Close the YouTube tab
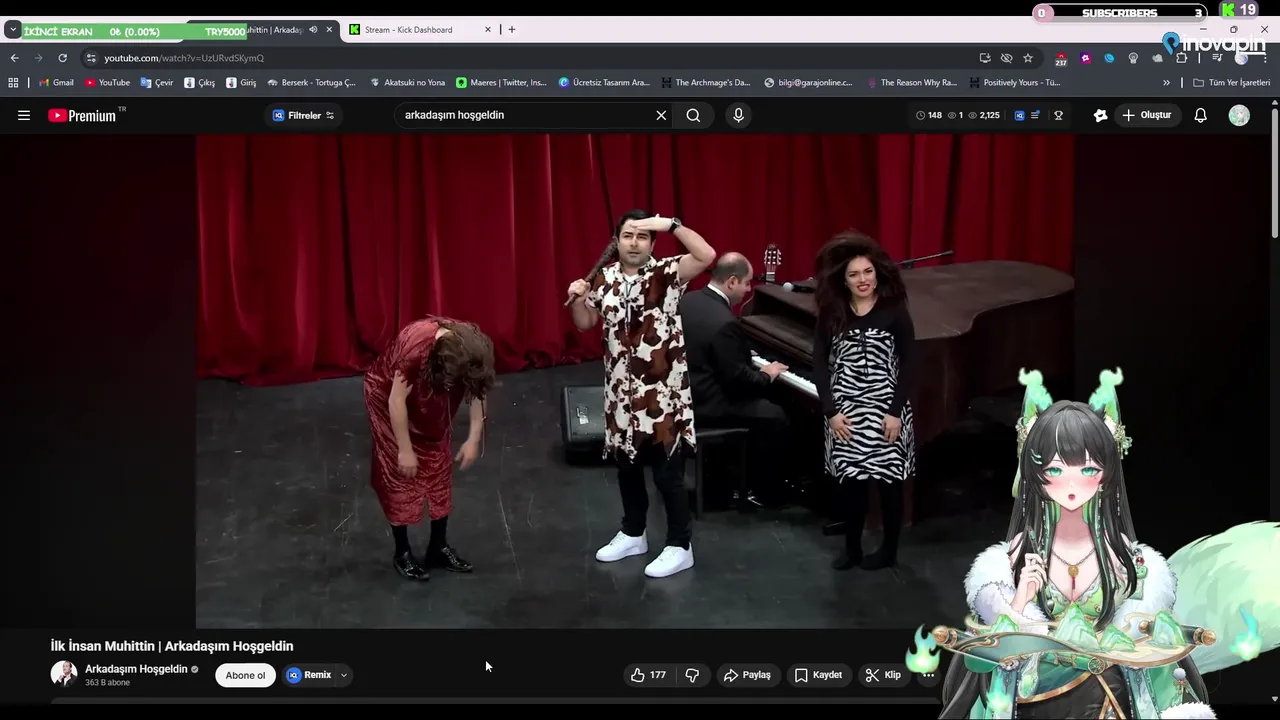 pyautogui.click(x=329, y=30)
